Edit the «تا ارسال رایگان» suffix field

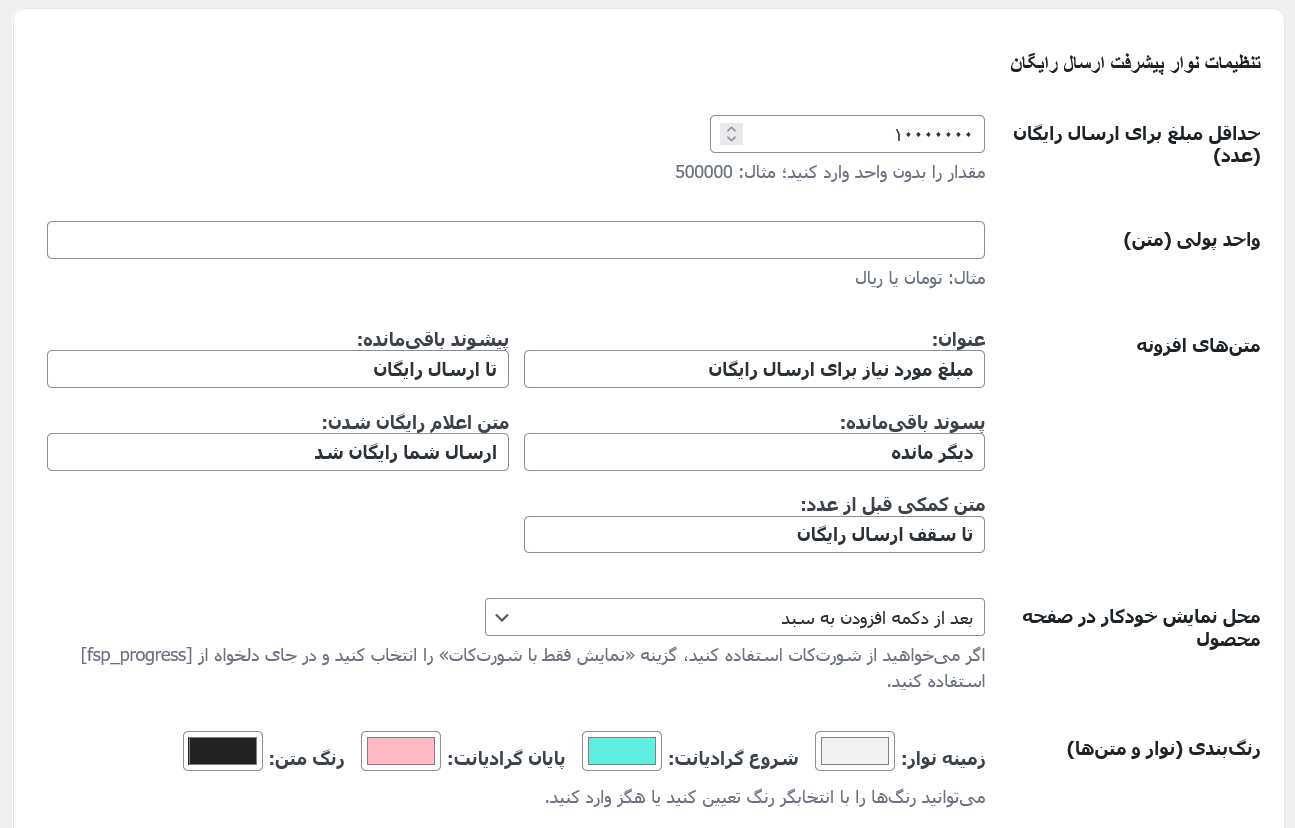278,369
